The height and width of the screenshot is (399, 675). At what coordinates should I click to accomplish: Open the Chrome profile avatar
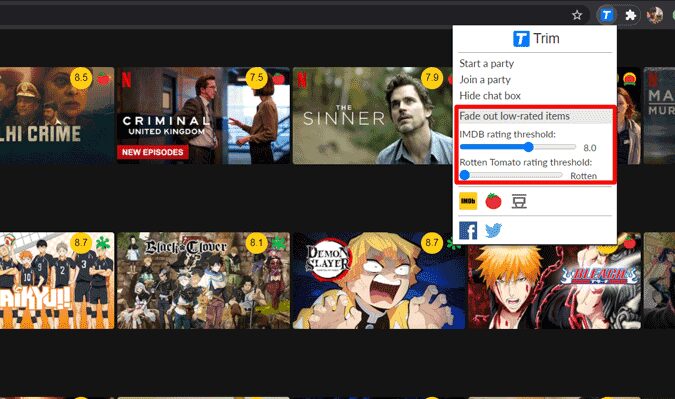coord(655,15)
